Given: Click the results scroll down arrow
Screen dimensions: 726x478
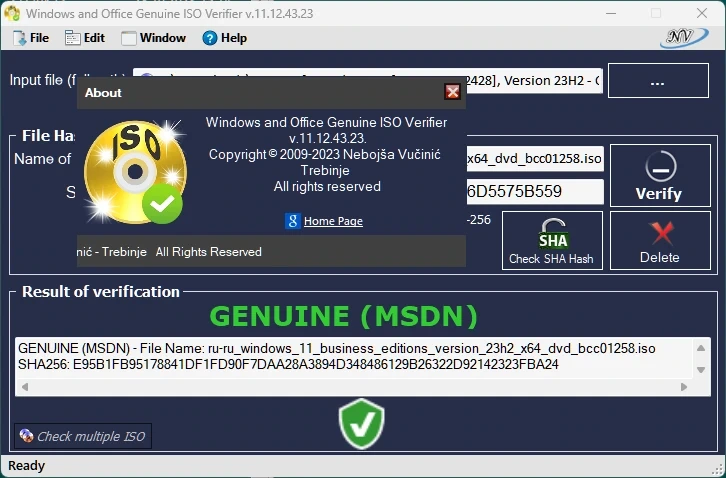Looking at the screenshot, I should pyautogui.click(x=701, y=370).
